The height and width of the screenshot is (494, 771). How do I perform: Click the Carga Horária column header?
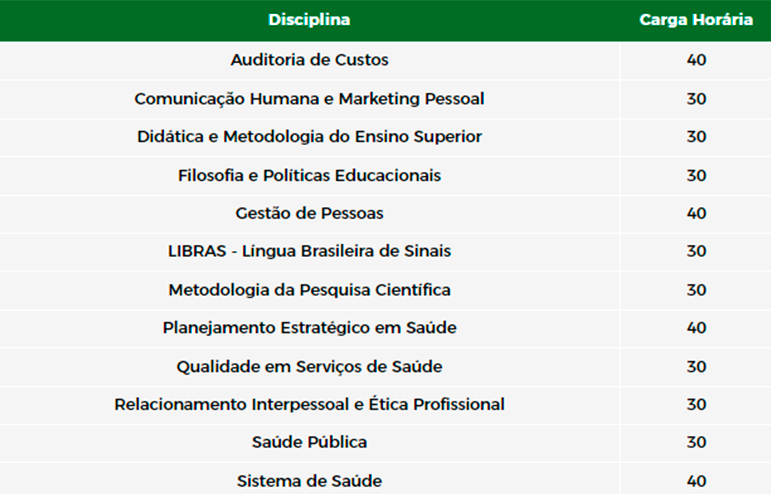pos(696,20)
